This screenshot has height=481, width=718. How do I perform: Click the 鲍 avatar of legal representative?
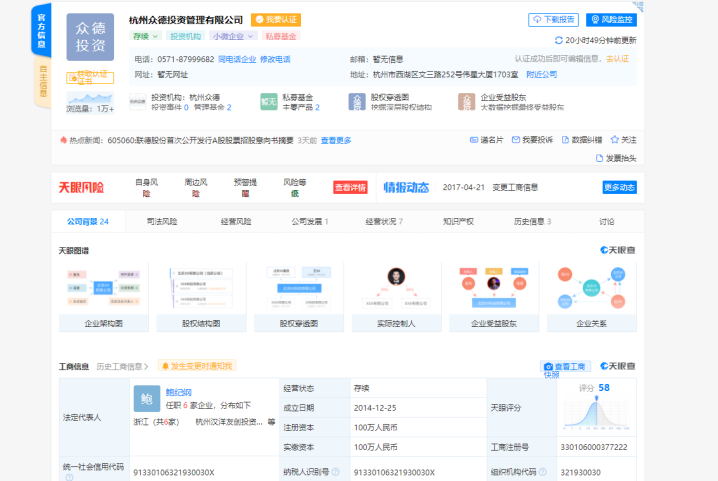(147, 399)
